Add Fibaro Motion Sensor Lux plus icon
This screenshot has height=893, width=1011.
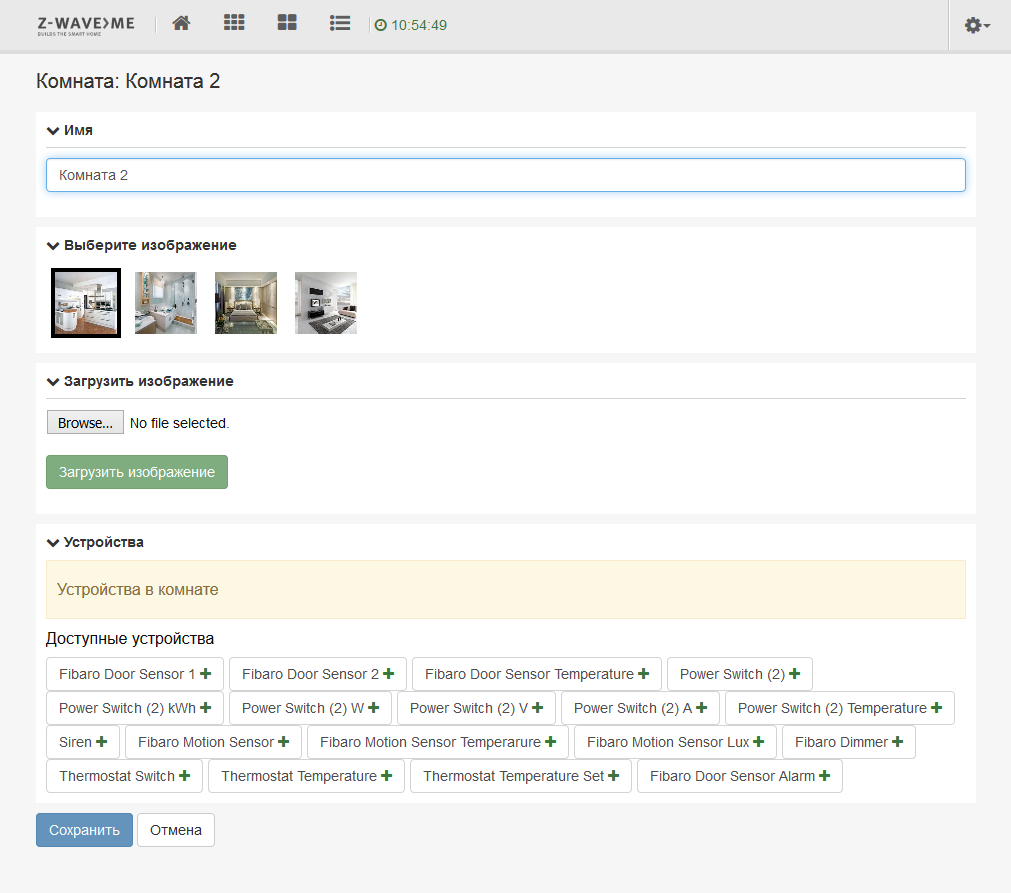pyautogui.click(x=758, y=742)
